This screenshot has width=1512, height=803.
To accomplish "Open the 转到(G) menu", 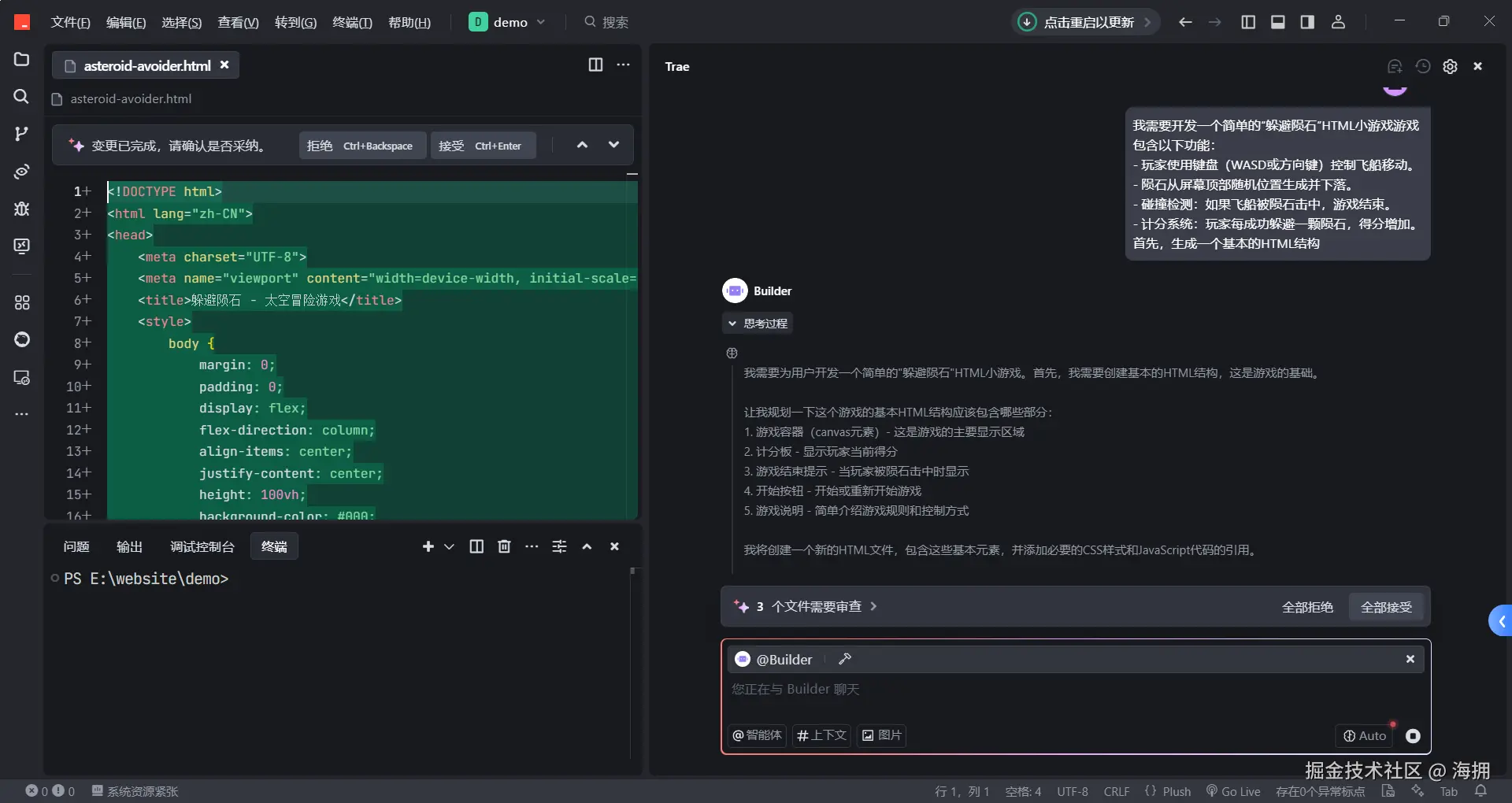I will pos(295,22).
